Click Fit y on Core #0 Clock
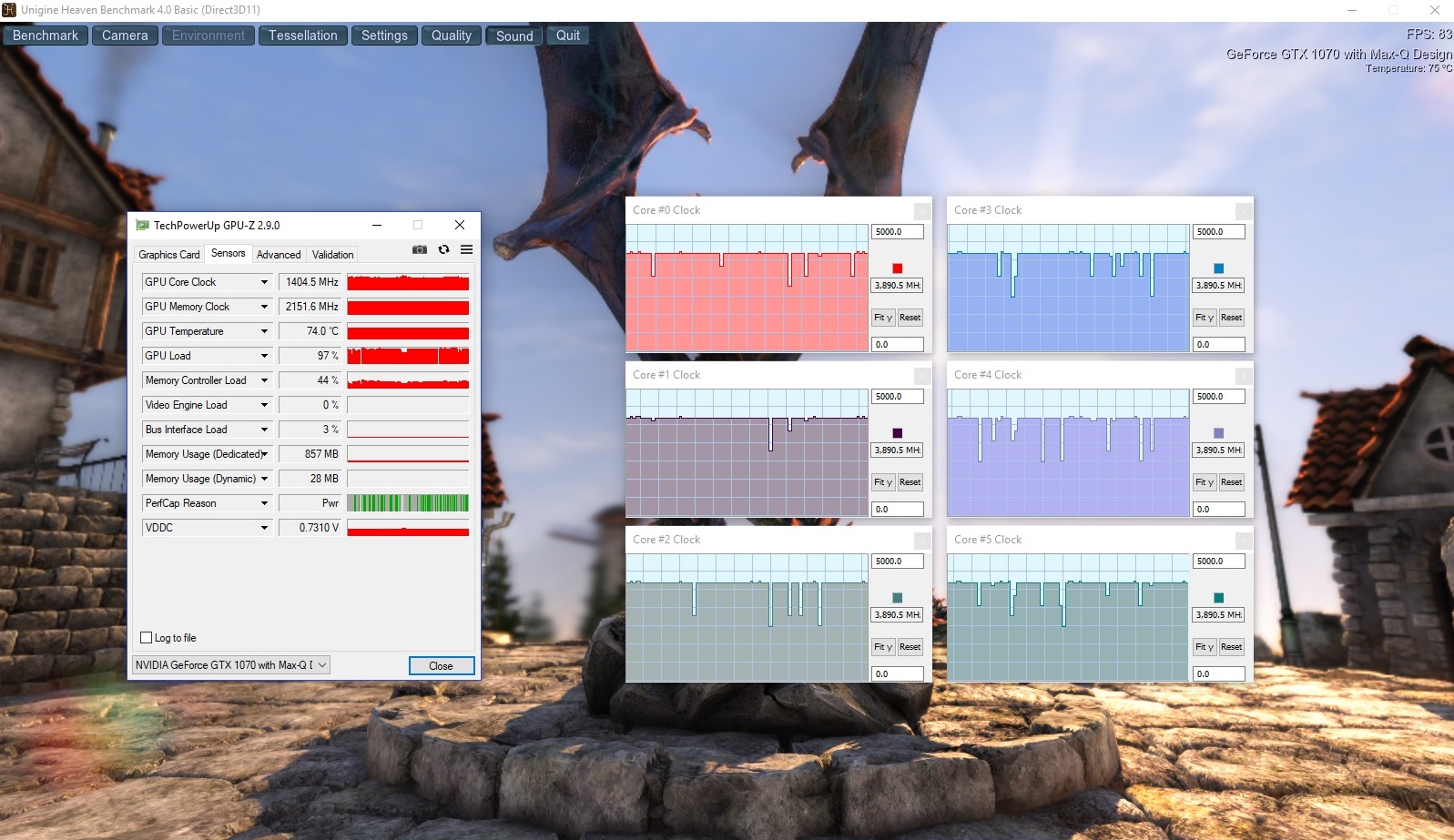This screenshot has height=840, width=1454. [883, 318]
